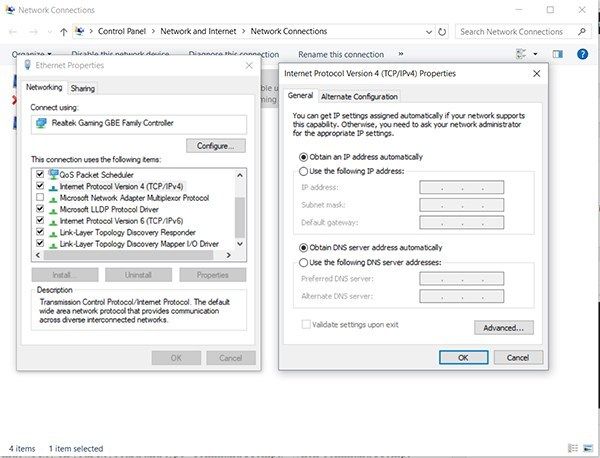This screenshot has height=458, width=600.
Task: Enable Microsoft Network Adapter Multiplexor Protocol checkbox
Action: (x=39, y=198)
